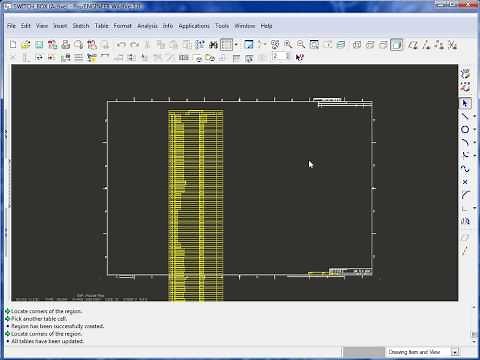Select the Point sketch tool
This screenshot has width=480, height=360.
click(x=465, y=182)
